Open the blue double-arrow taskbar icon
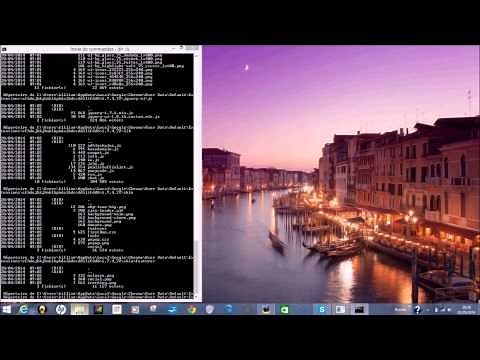The width and height of the screenshot is (480, 360). (172, 310)
